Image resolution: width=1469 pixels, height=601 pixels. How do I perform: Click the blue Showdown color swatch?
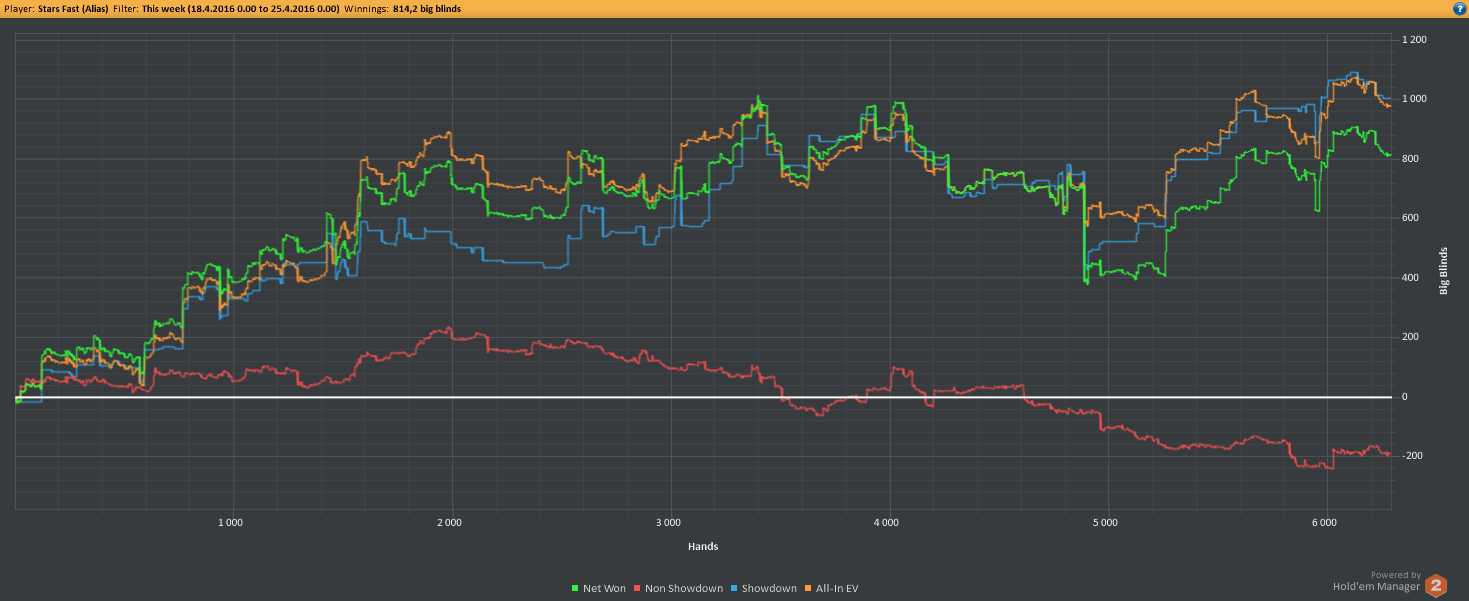point(732,588)
